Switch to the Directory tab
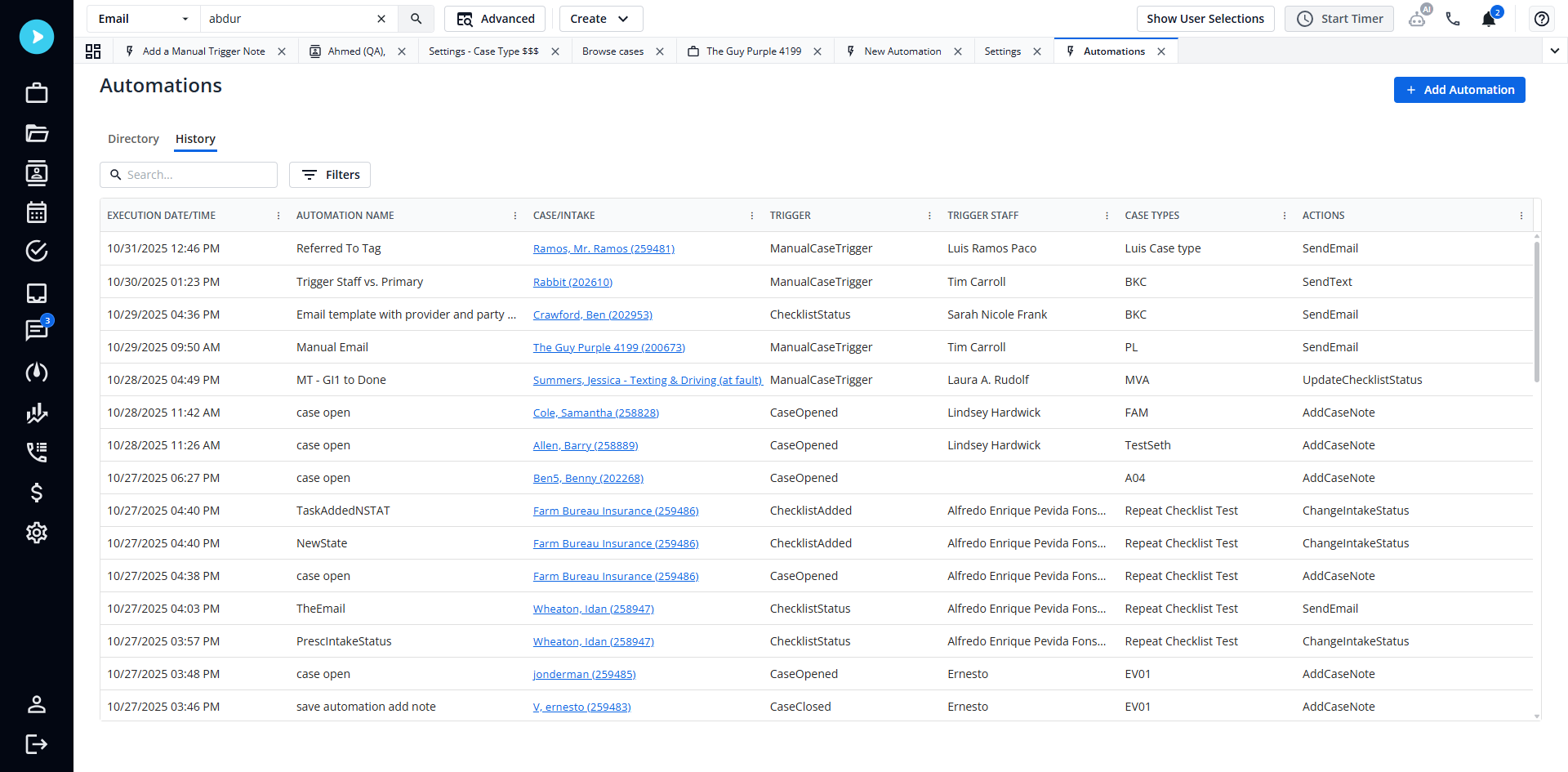1568x772 pixels. tap(133, 139)
